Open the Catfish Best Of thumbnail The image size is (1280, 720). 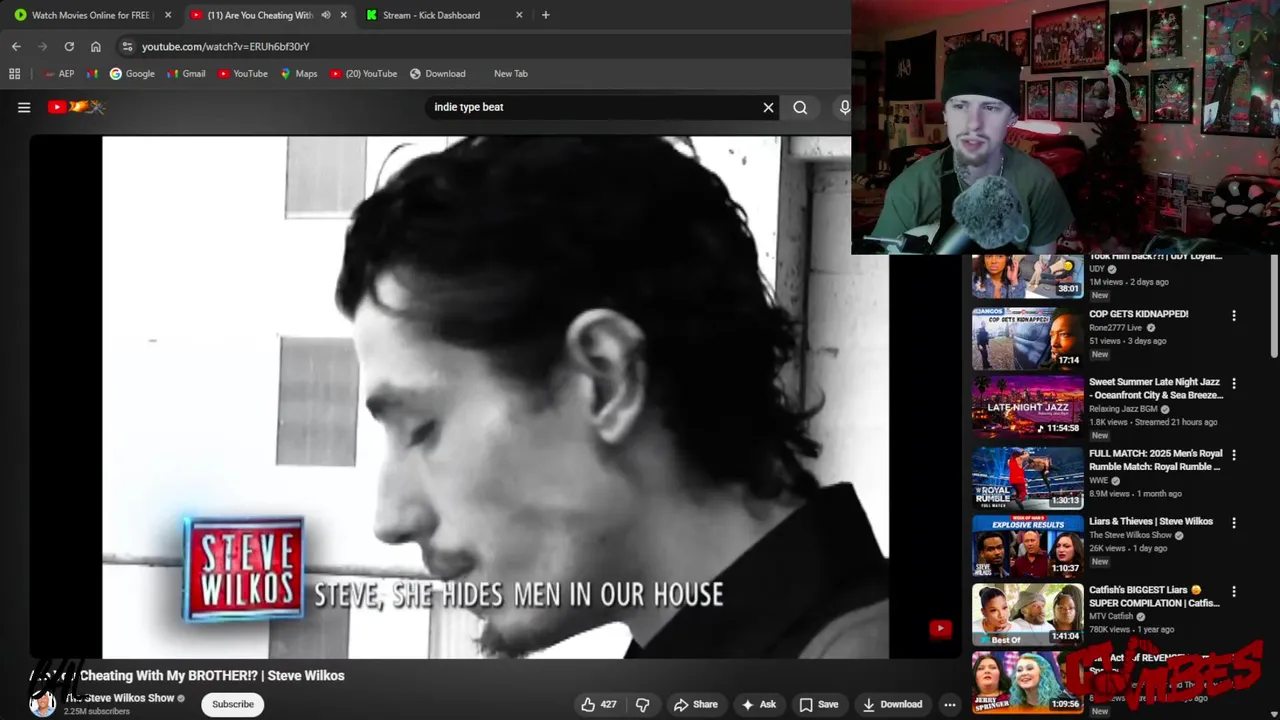tap(1028, 615)
